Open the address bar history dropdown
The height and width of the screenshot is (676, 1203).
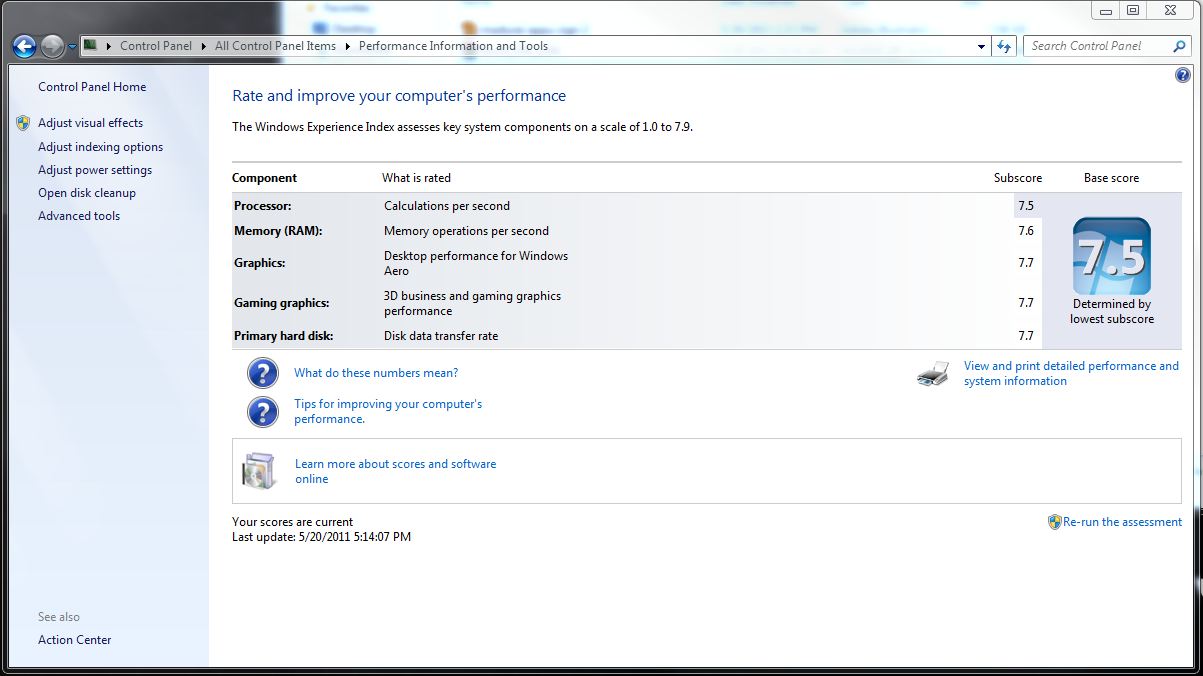pos(982,46)
